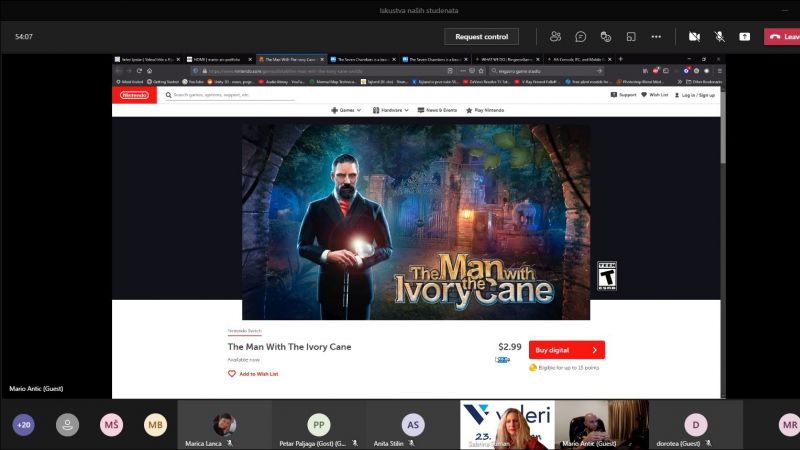Click the Request control button
Image resolution: width=800 pixels, height=450 pixels.
(x=481, y=36)
